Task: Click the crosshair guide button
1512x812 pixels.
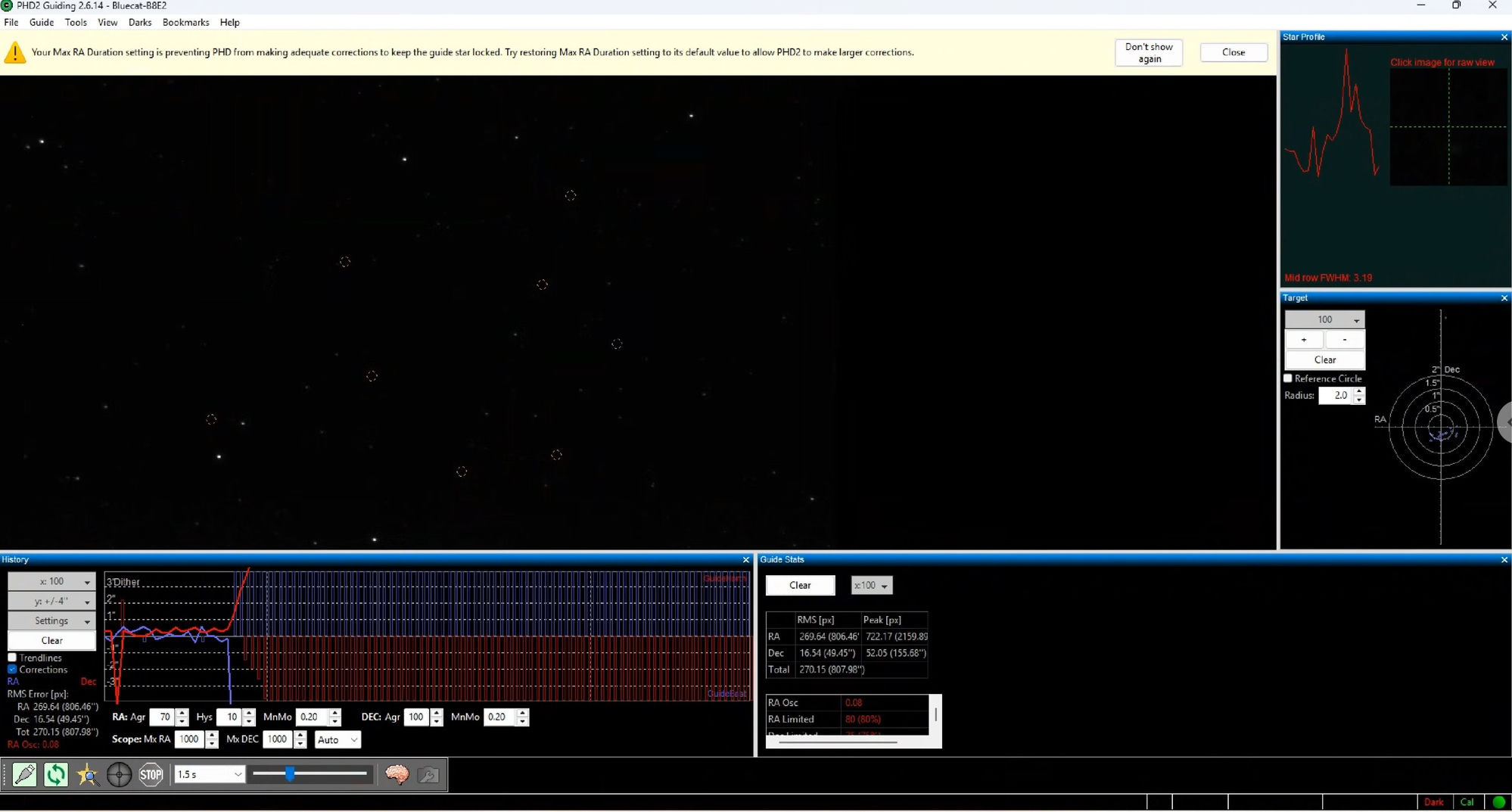Action: (x=120, y=774)
